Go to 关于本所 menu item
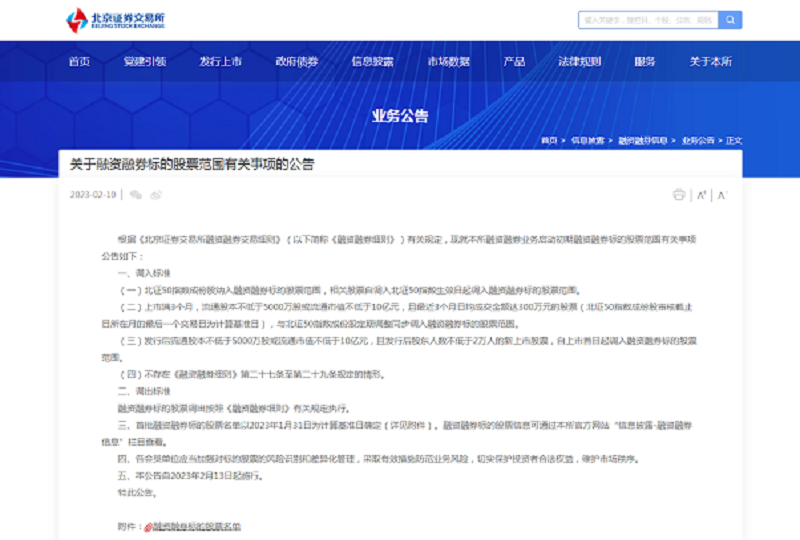 coord(710,62)
